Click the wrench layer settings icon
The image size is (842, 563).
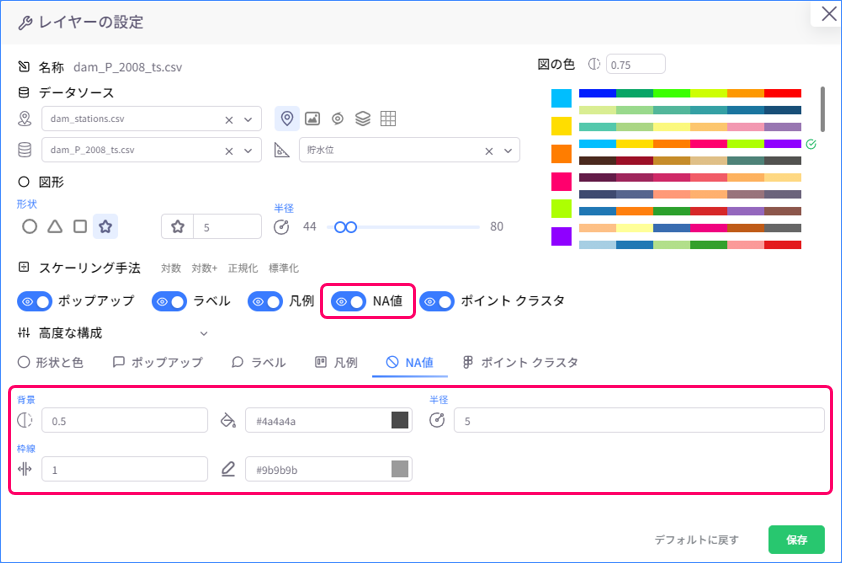click(25, 23)
